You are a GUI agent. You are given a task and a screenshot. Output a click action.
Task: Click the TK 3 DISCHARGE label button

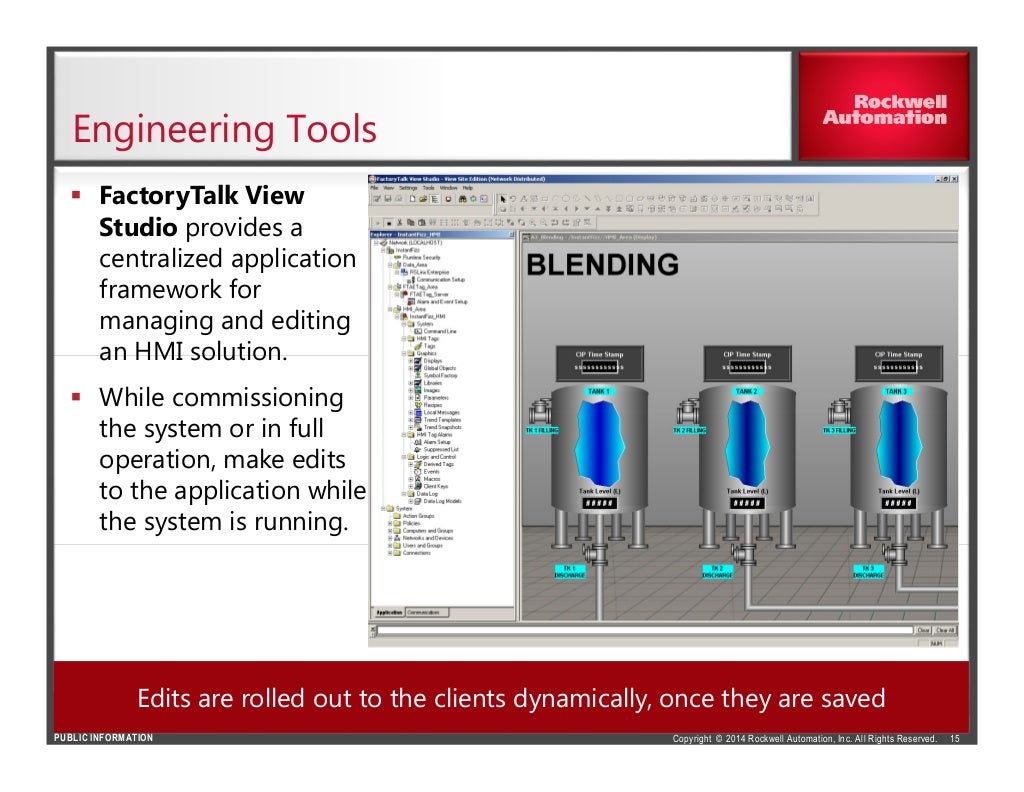[869, 571]
